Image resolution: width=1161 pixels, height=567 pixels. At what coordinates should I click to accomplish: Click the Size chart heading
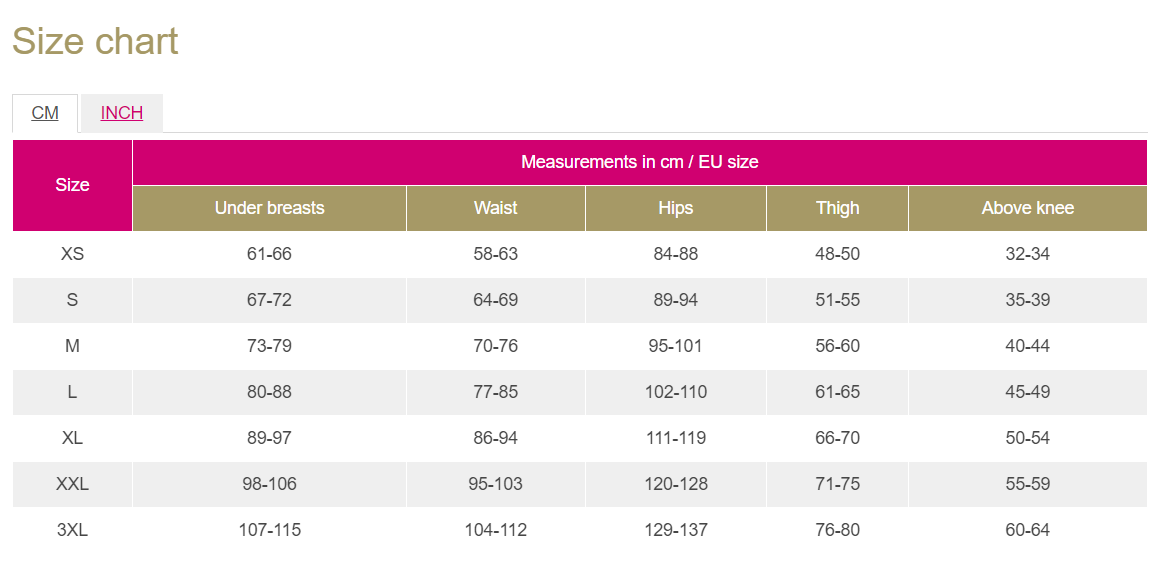(96, 41)
